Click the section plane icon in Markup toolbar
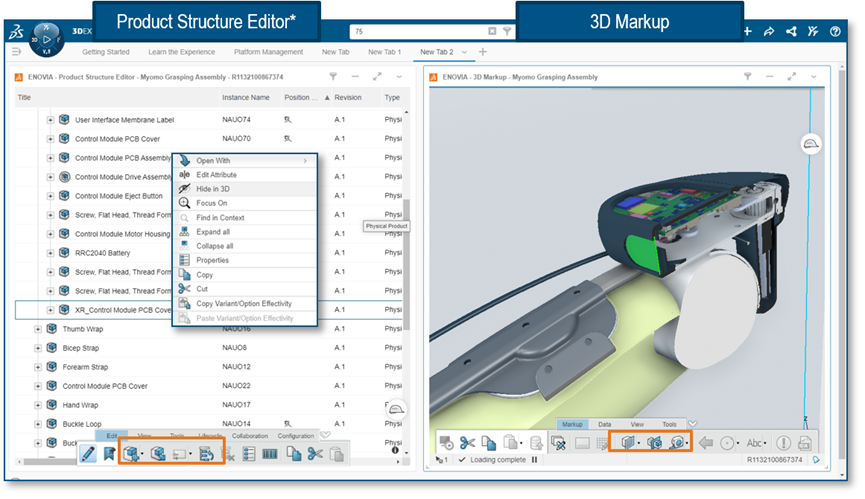 628,442
